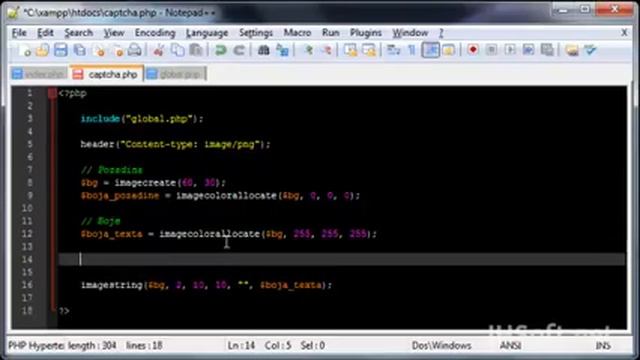Open the Macro menu
The width and height of the screenshot is (640, 360).
pyautogui.click(x=298, y=33)
